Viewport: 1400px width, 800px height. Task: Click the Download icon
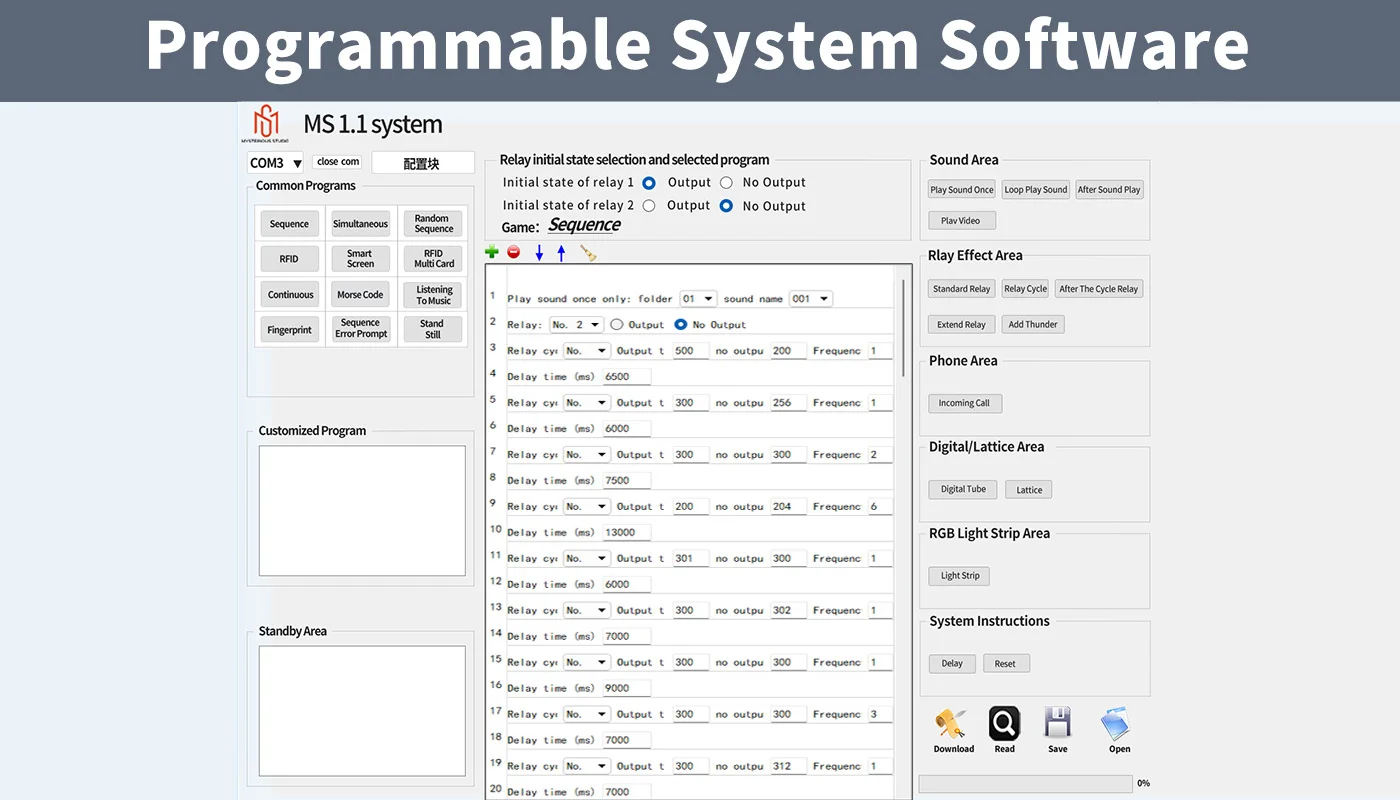pos(953,723)
